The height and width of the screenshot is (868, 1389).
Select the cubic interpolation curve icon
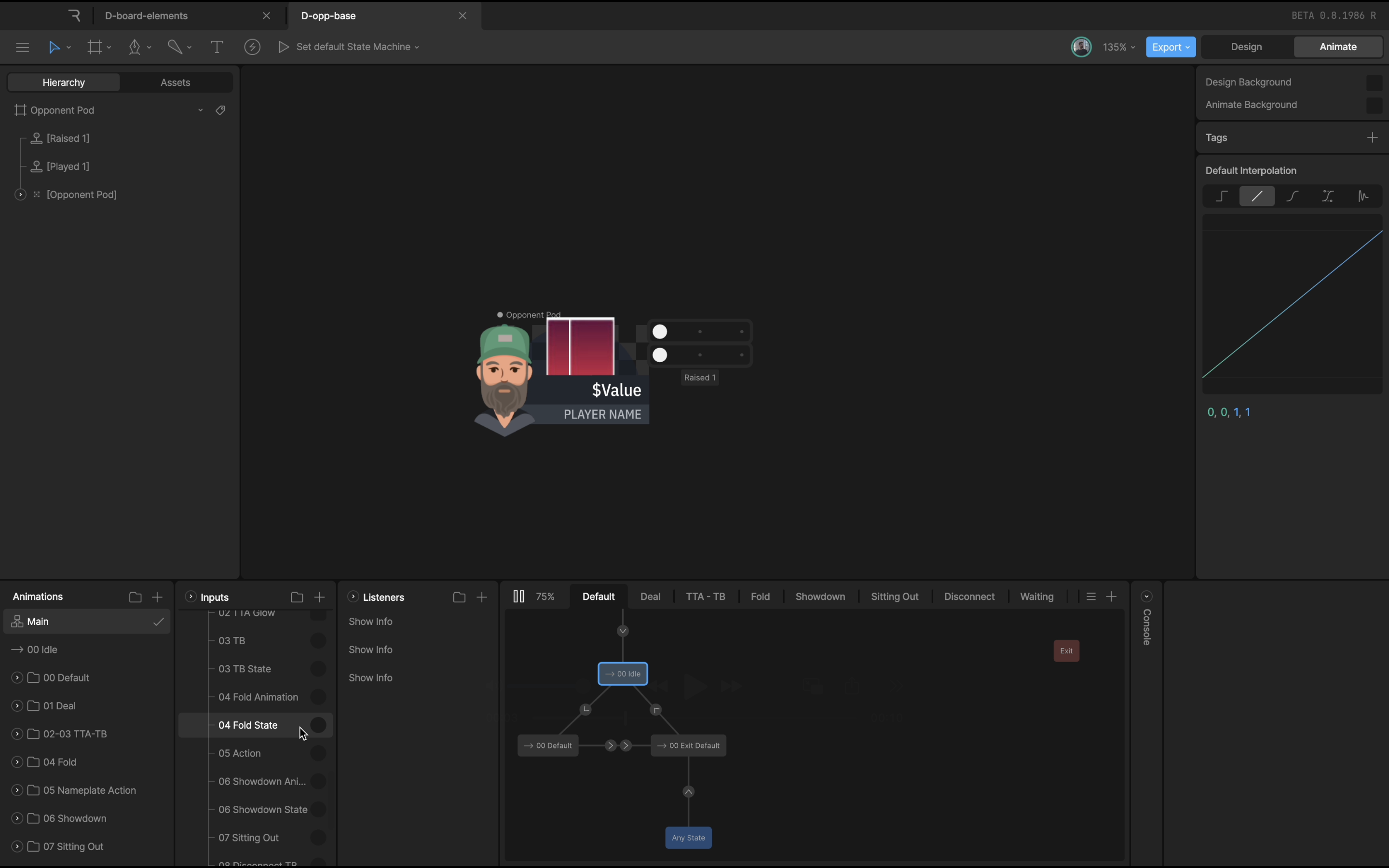click(1292, 196)
